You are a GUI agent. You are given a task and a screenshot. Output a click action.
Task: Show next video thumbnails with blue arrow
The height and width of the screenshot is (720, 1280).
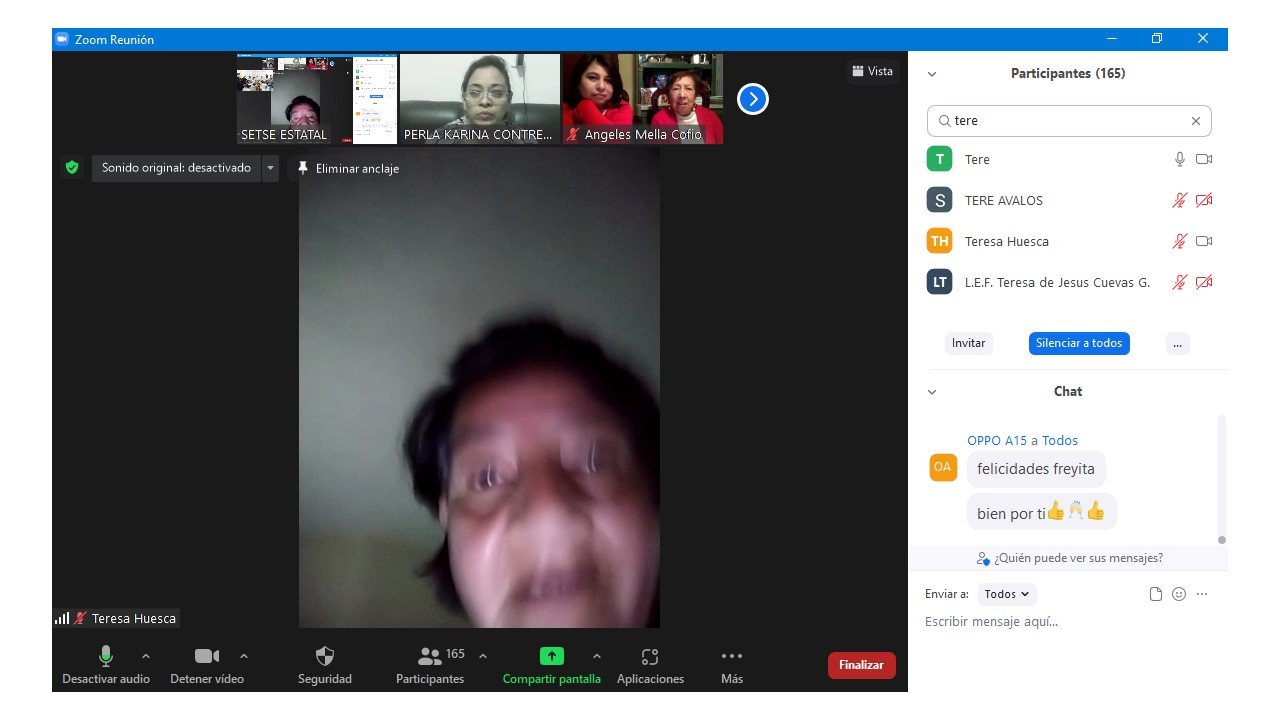click(753, 99)
